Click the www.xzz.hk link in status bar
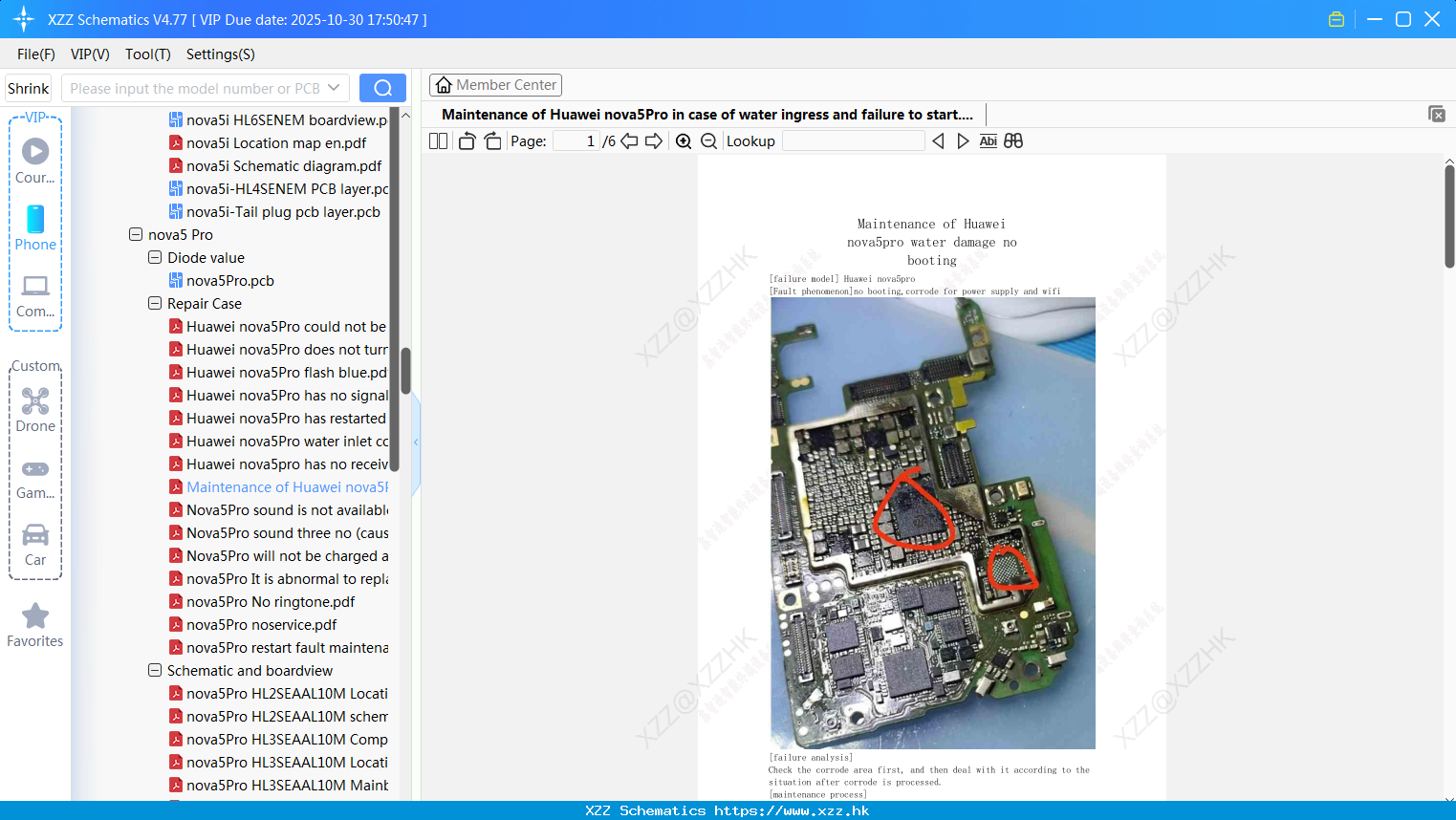Viewport: 1456px width, 820px height. point(792,810)
